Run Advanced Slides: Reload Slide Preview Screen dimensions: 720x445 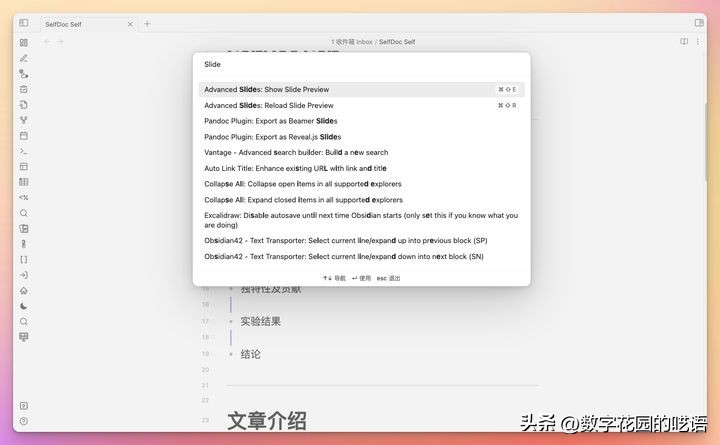click(x=361, y=105)
